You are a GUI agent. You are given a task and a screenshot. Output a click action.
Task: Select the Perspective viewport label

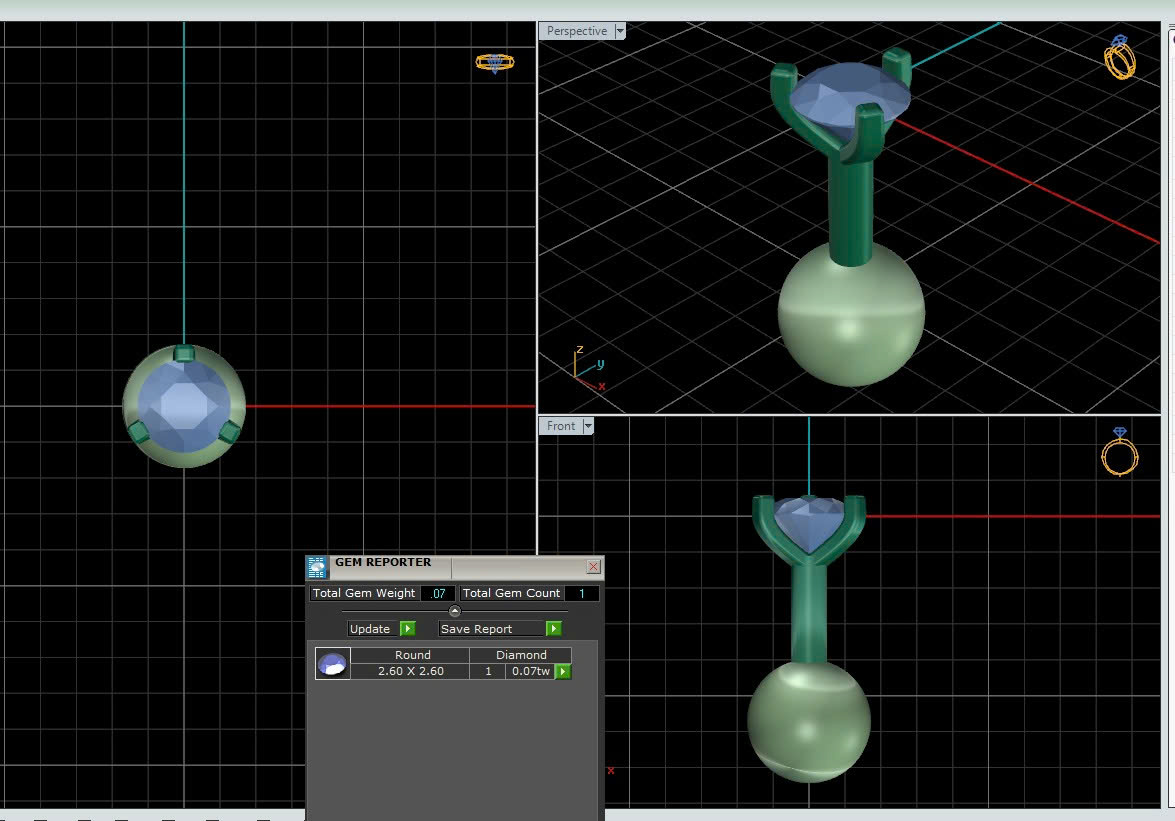(577, 31)
